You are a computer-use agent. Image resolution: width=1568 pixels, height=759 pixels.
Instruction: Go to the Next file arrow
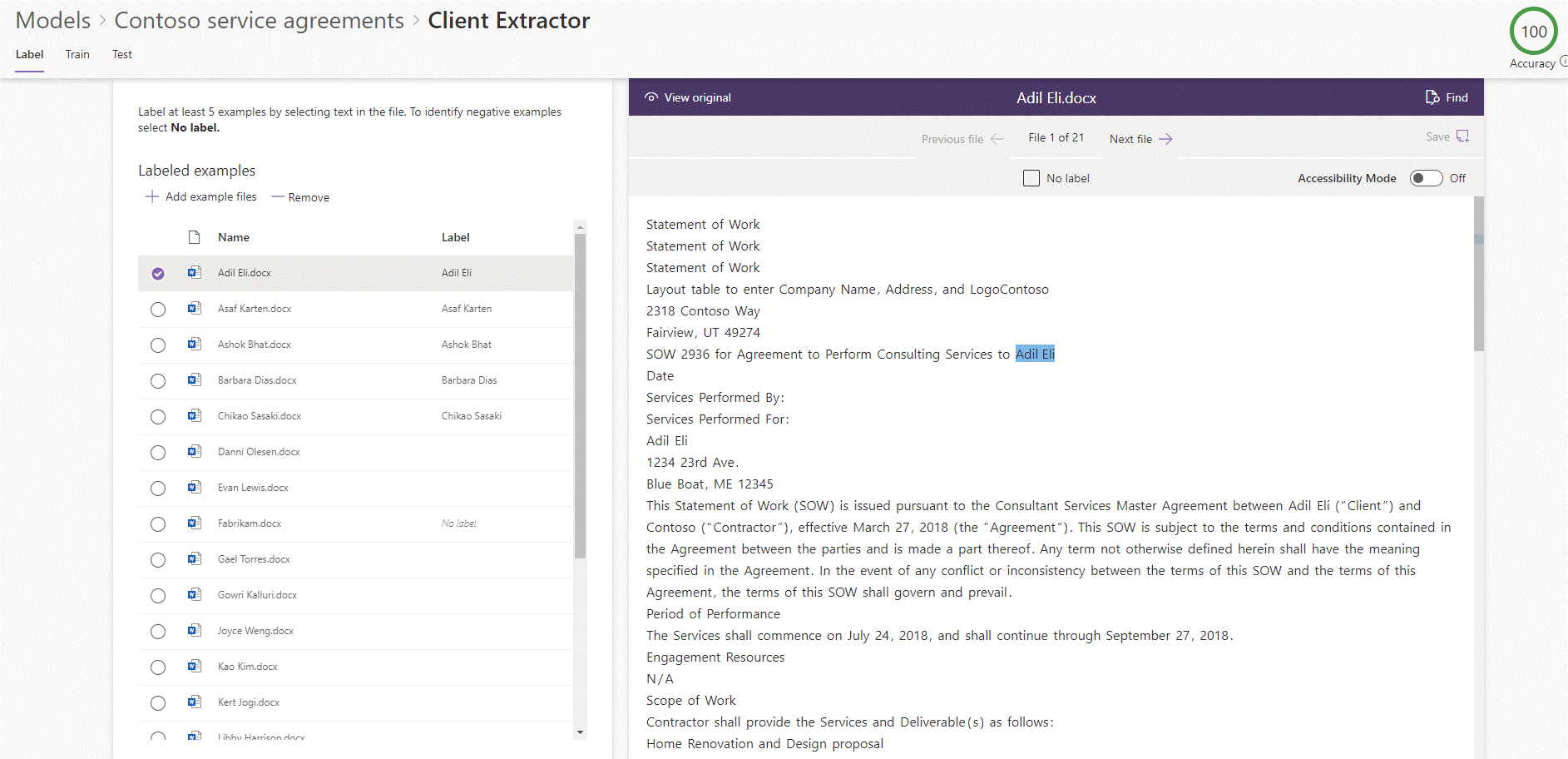pyautogui.click(x=1166, y=138)
